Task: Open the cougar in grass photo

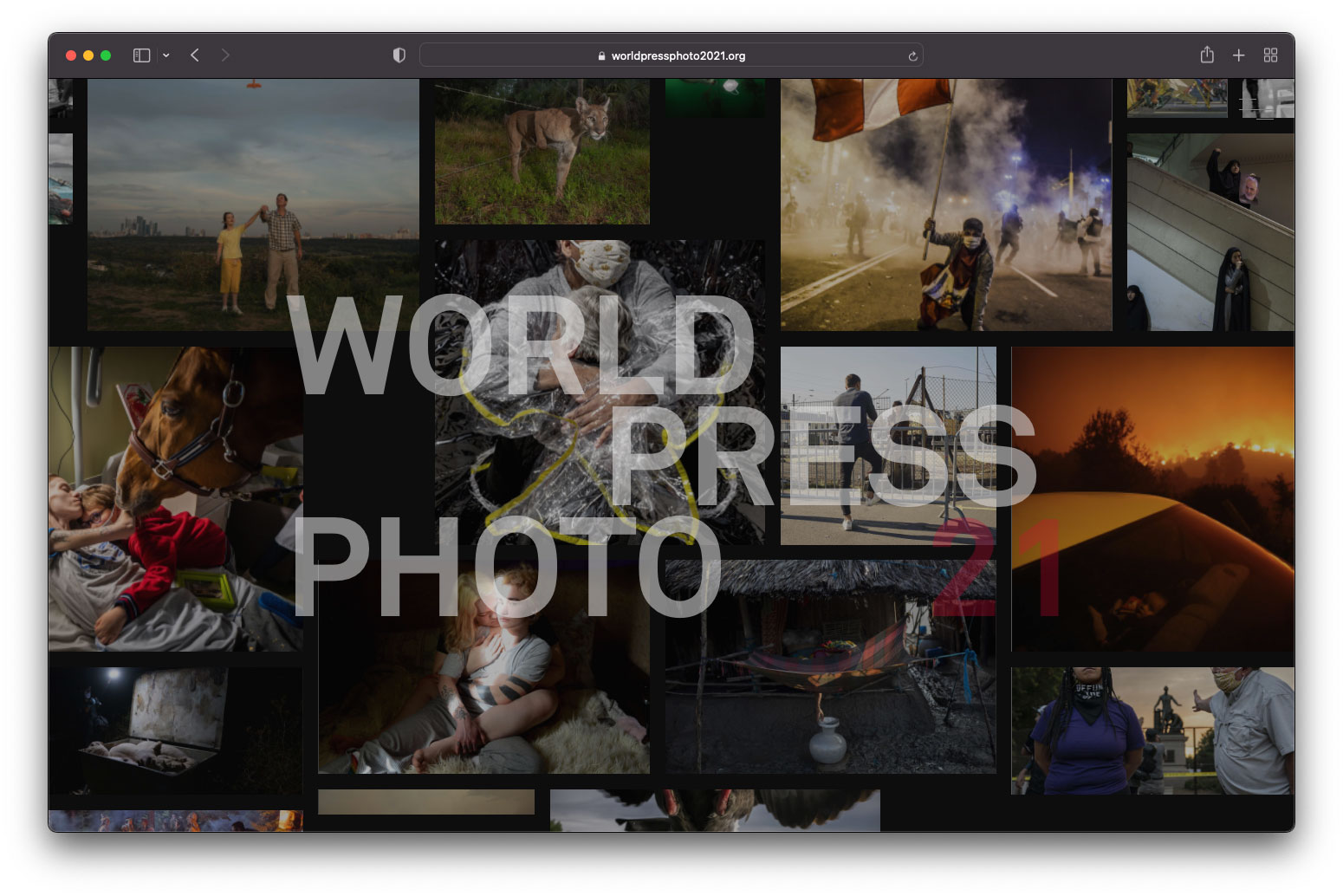Action: (x=542, y=152)
